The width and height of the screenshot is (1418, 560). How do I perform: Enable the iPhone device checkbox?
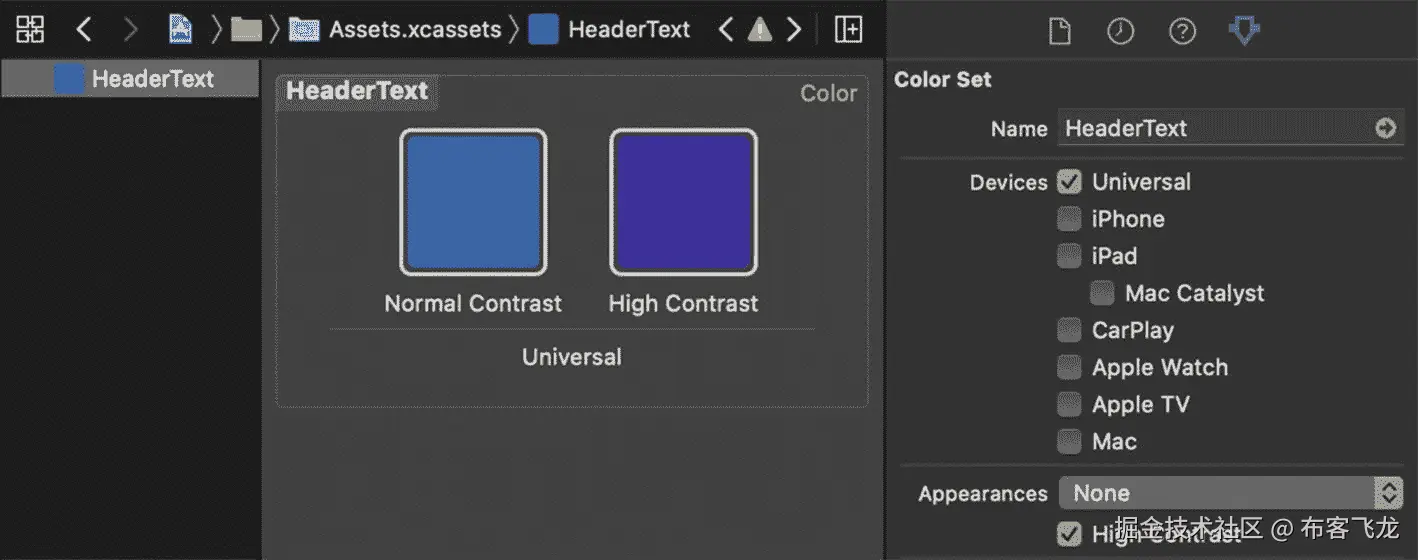pos(1070,219)
